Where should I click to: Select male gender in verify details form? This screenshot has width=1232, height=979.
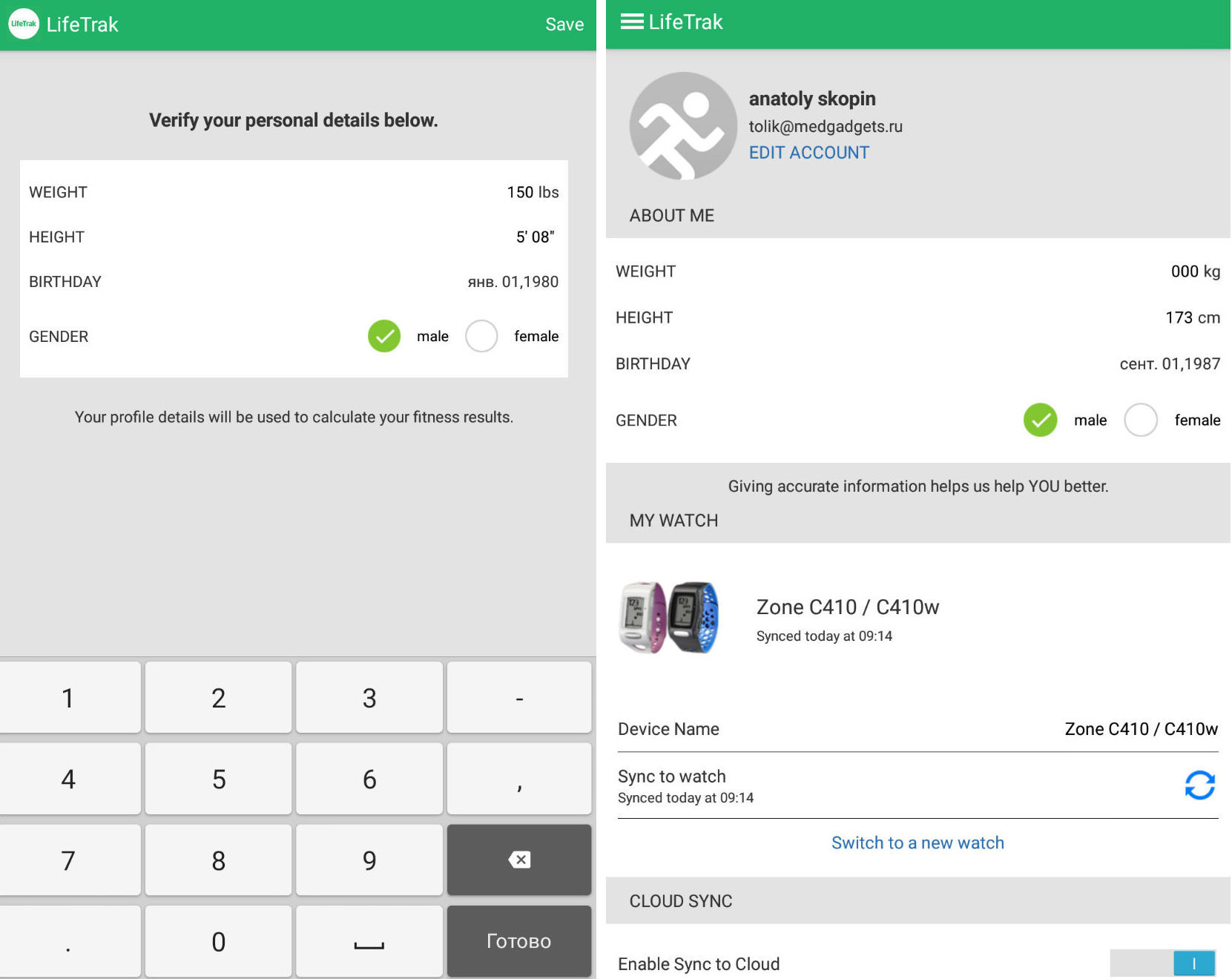coord(384,336)
